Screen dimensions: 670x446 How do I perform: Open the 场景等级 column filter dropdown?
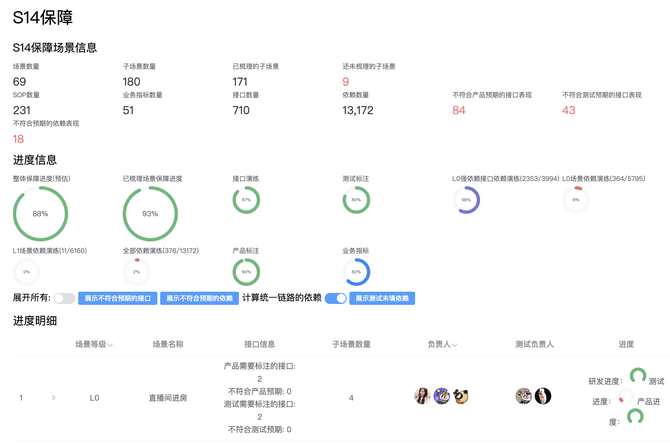click(110, 345)
